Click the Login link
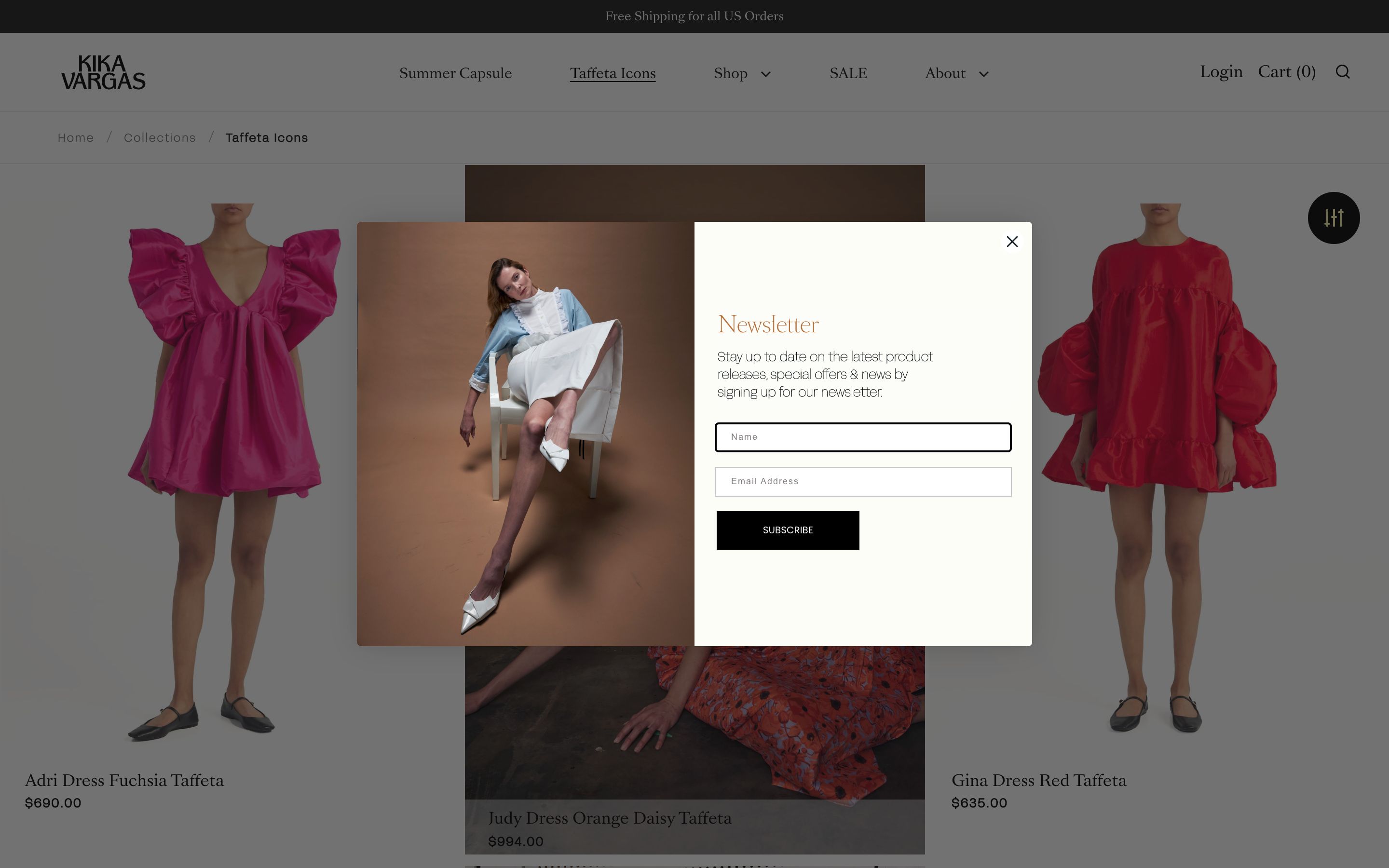This screenshot has width=1389, height=868. 1221,71
